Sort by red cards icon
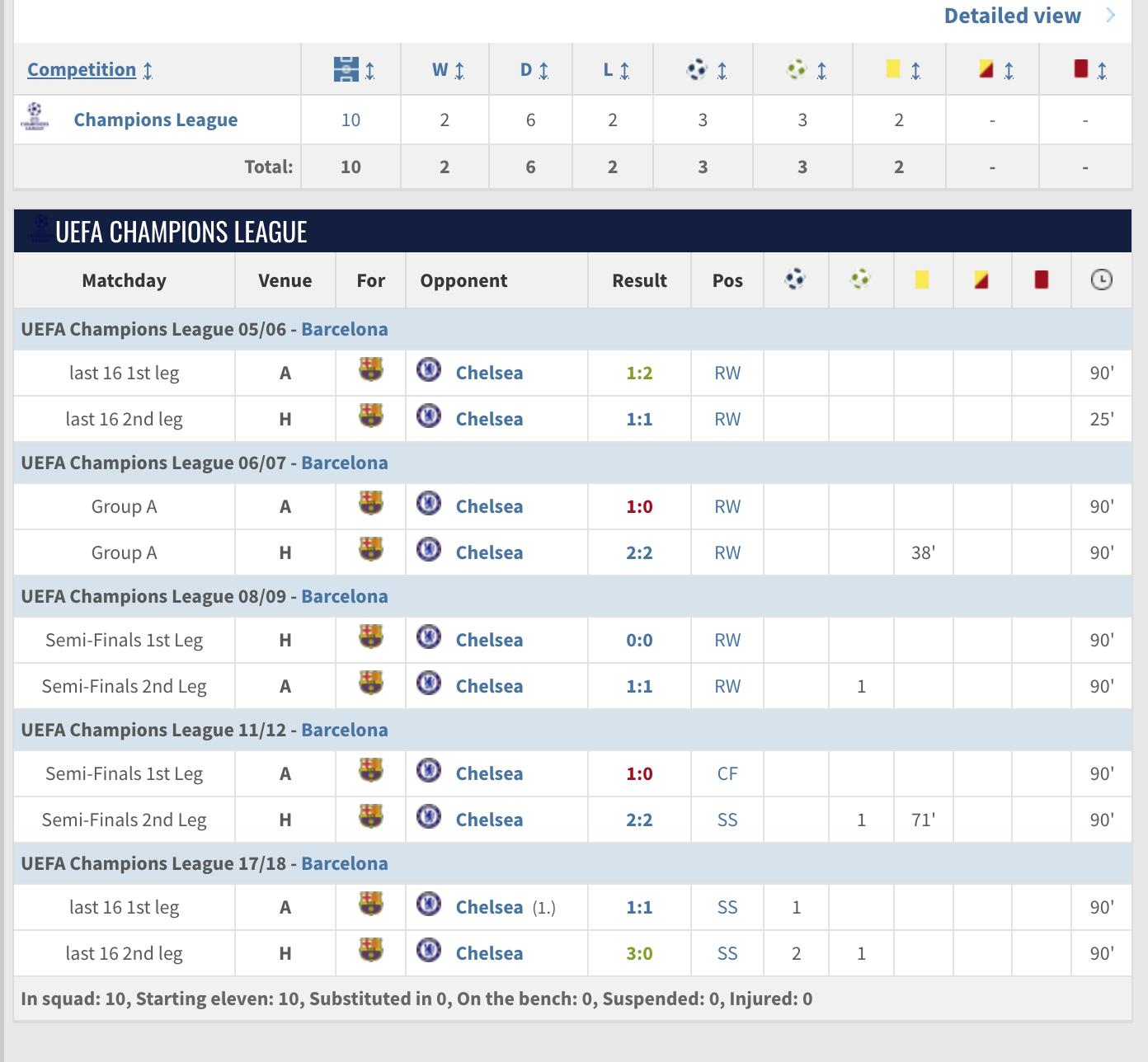 pyautogui.click(x=1081, y=70)
